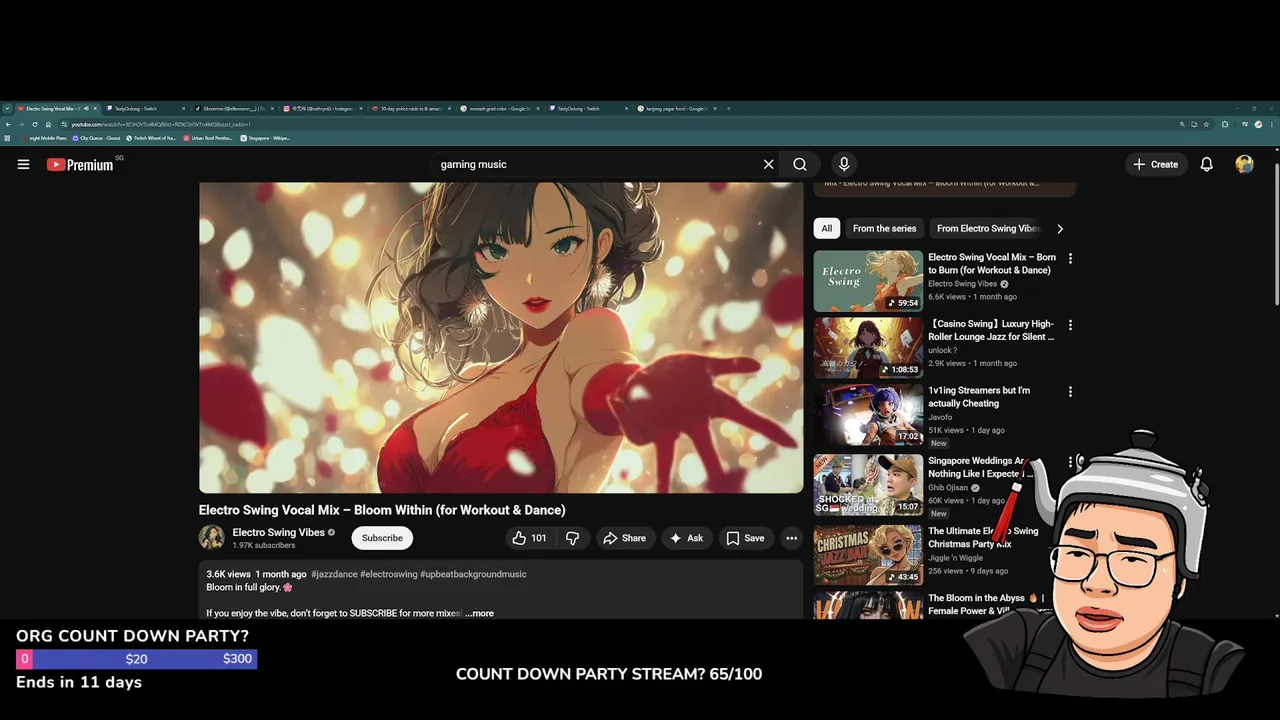Open 1v1ing Streamers but I'm Cheating title
This screenshot has width=1280, height=720.
click(979, 397)
